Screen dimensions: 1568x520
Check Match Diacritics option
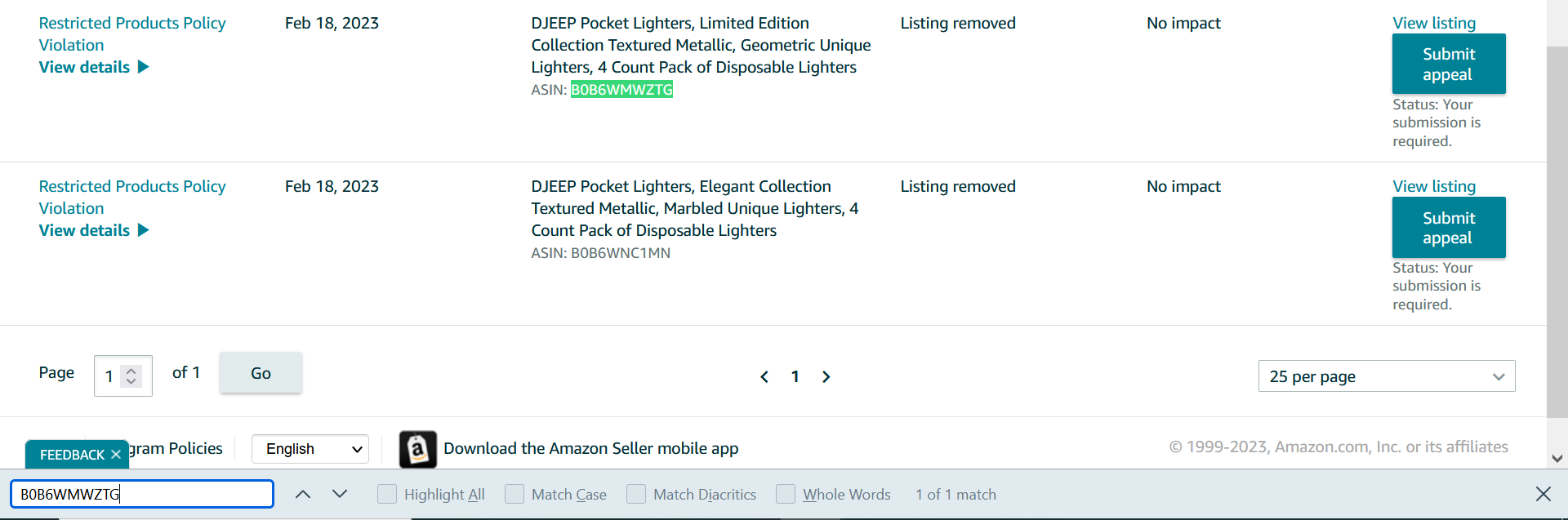pyautogui.click(x=636, y=494)
